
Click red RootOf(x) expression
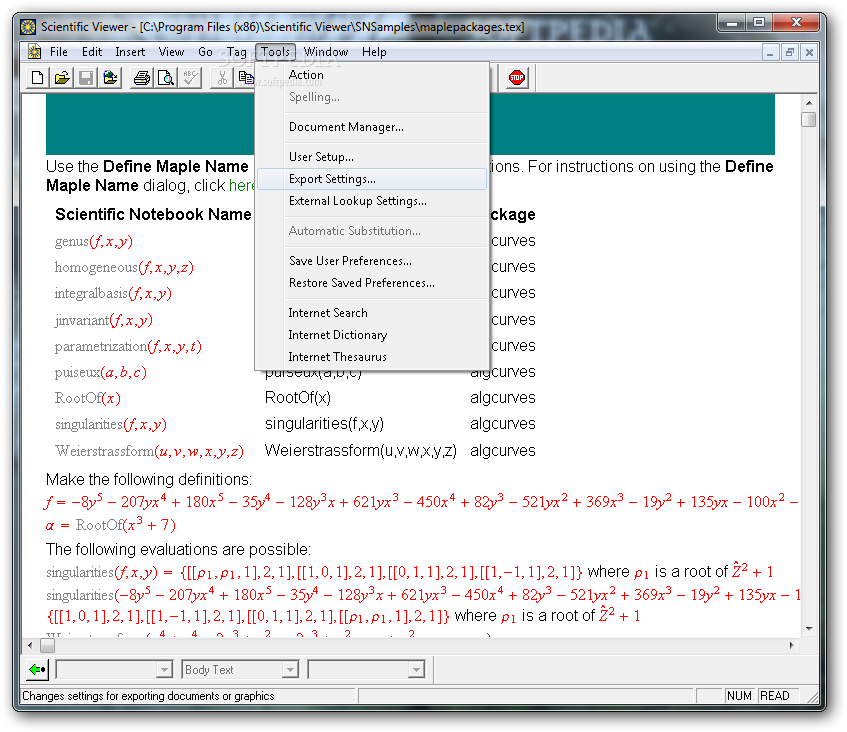click(88, 398)
